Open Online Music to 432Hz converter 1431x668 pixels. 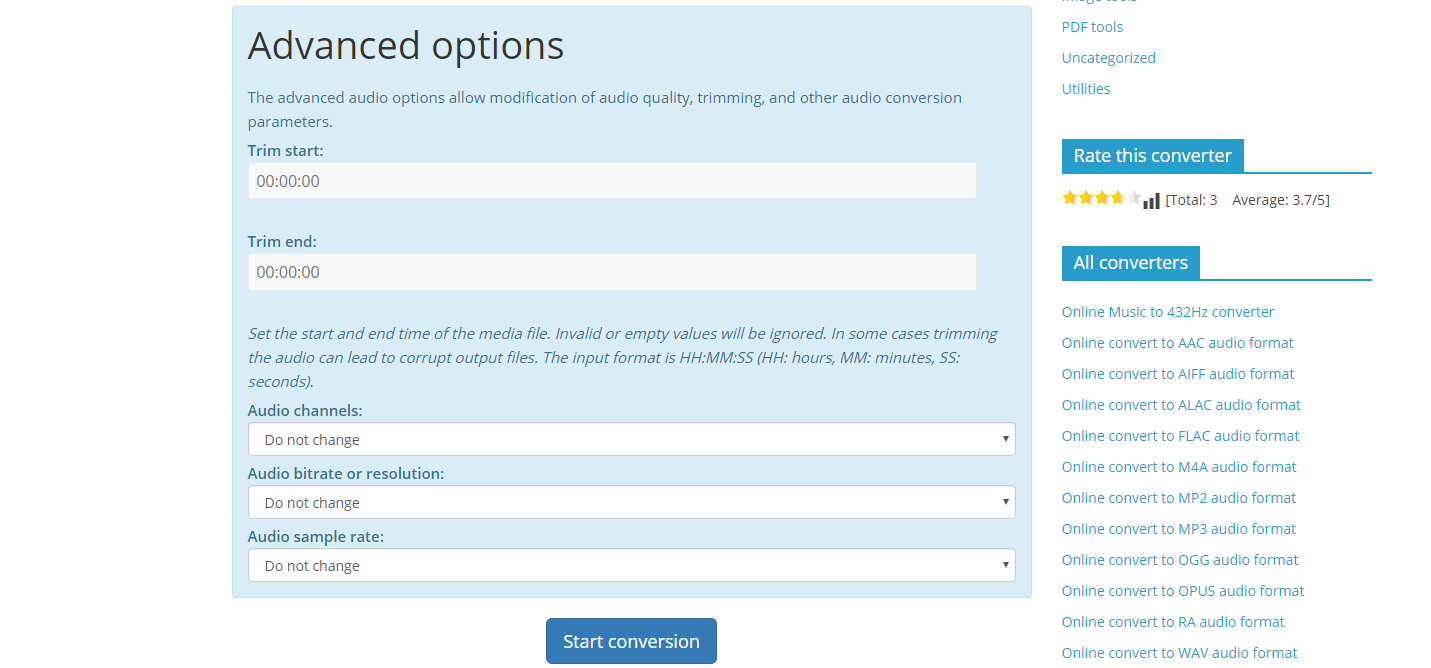coord(1167,312)
